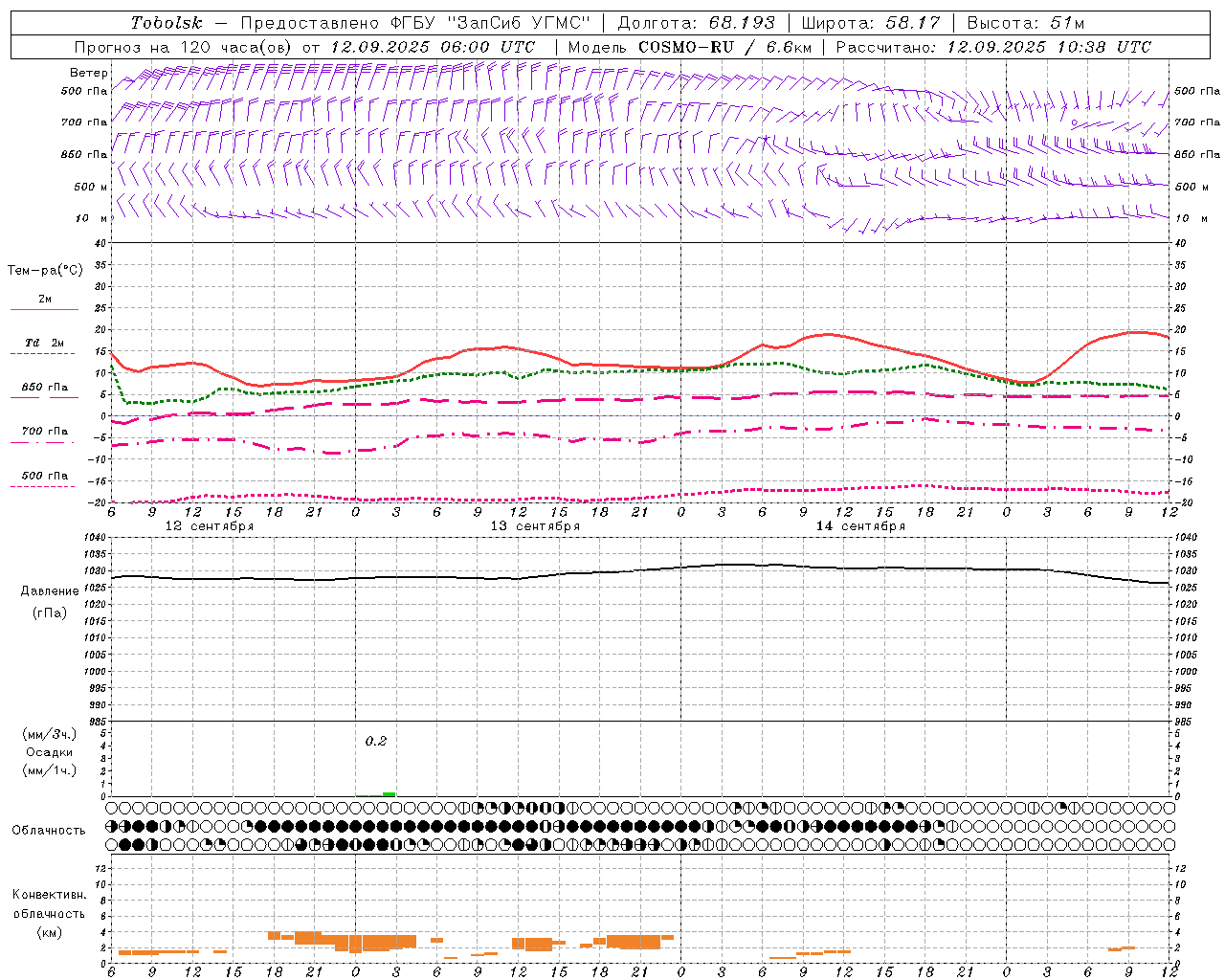Click the 'Ветер' wind section label

pos(89,73)
